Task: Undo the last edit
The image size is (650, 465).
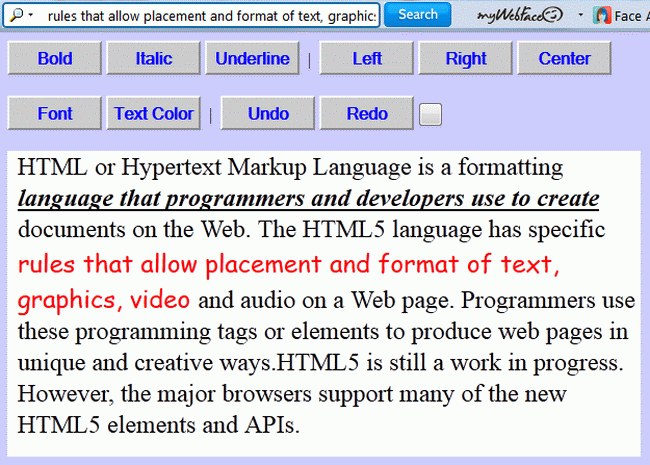Action: point(268,113)
